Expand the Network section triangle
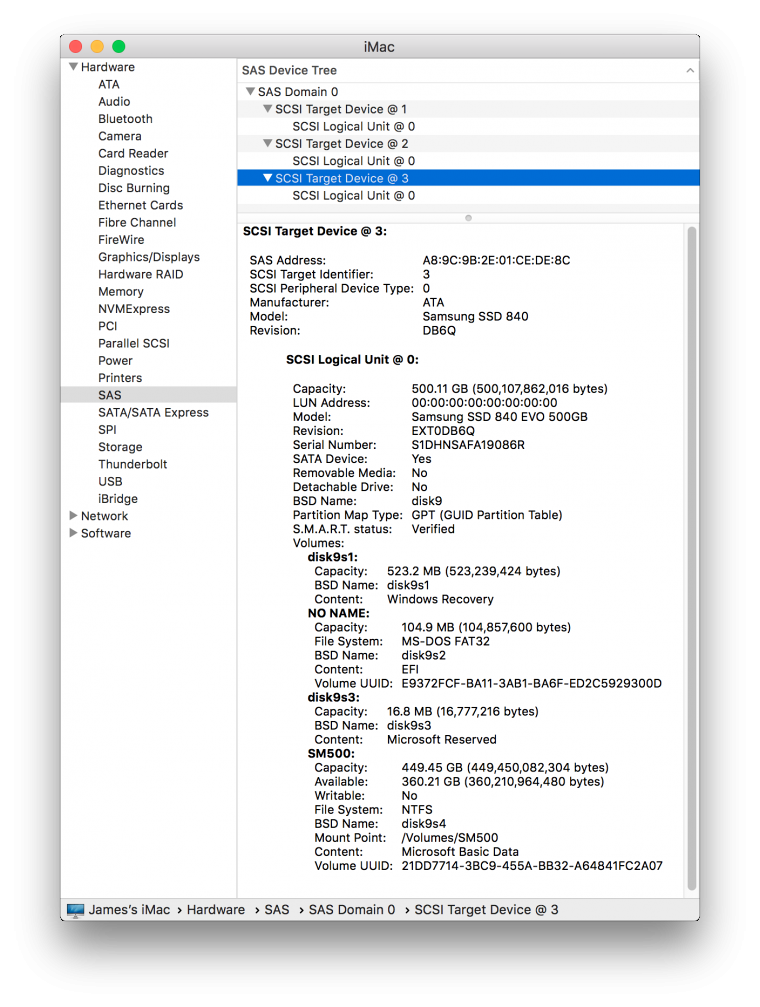The height and width of the screenshot is (1007, 760). [73, 516]
